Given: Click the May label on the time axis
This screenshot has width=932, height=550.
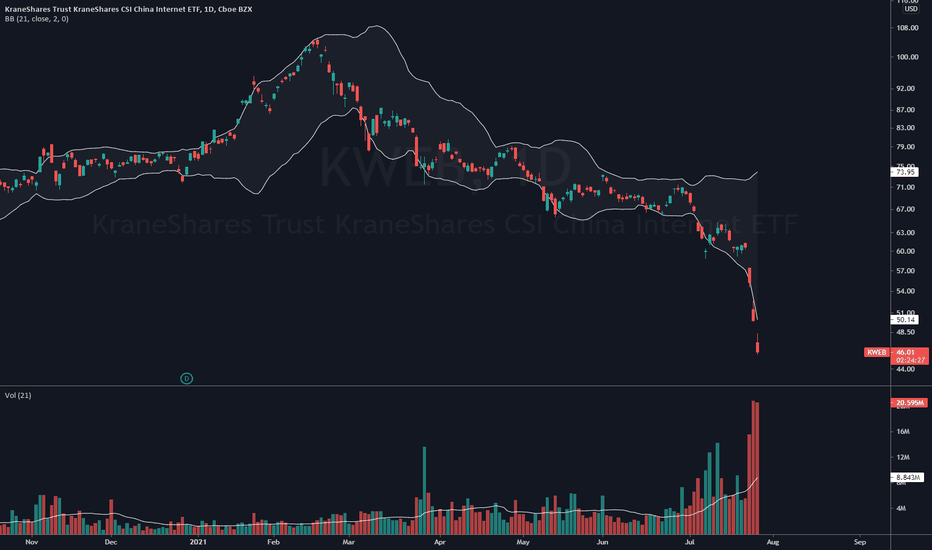Looking at the screenshot, I should pos(523,542).
